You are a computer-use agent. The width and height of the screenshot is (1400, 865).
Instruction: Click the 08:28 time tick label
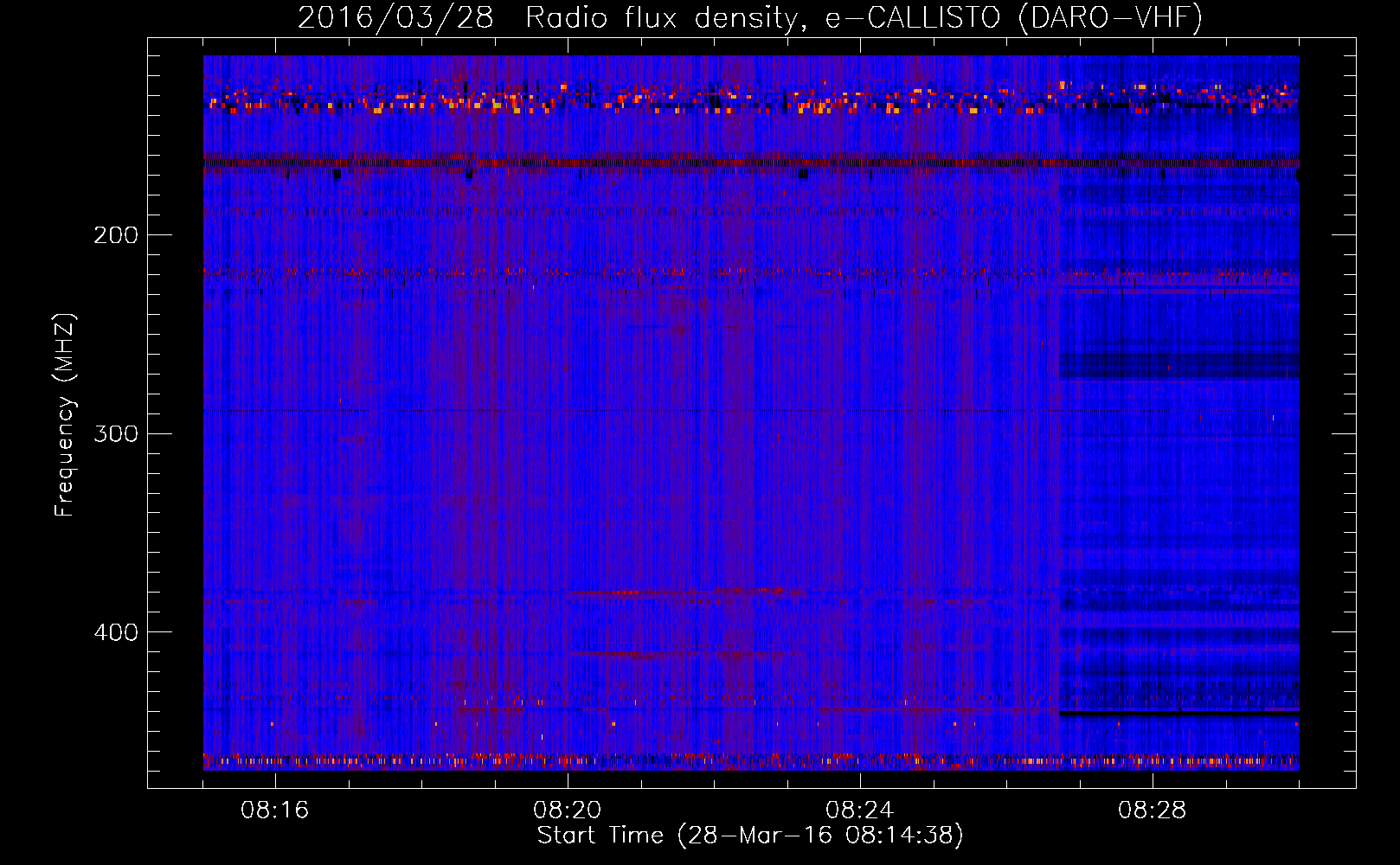click(1153, 811)
